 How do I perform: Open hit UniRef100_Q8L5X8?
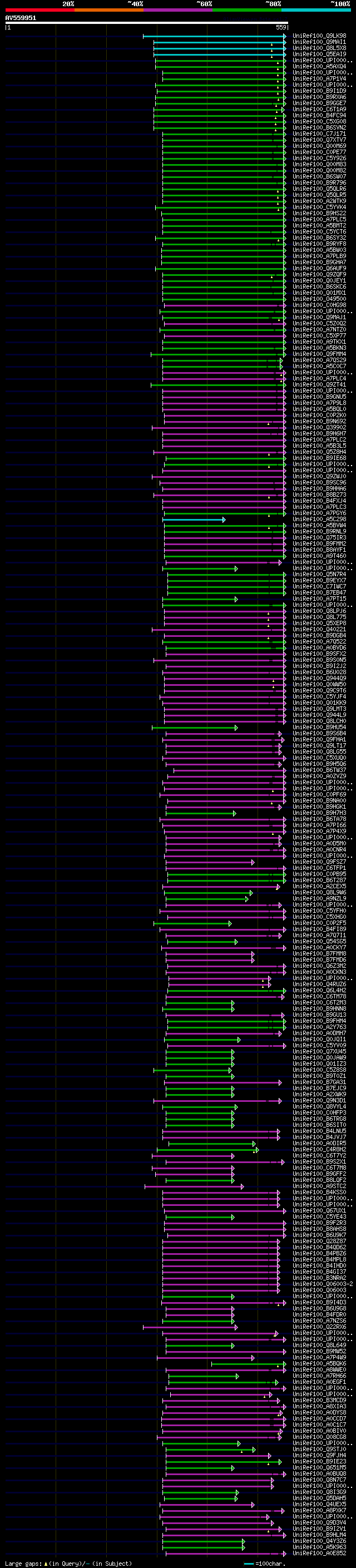click(319, 48)
